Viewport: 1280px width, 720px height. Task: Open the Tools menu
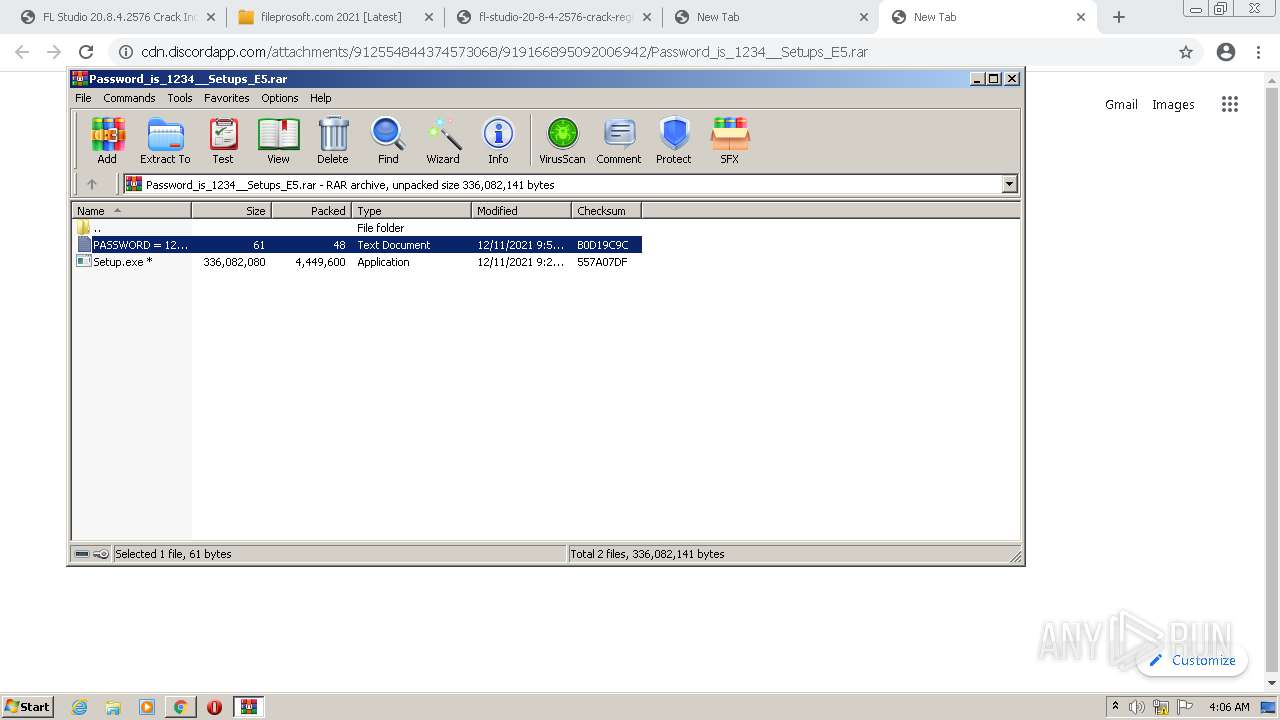coord(180,98)
